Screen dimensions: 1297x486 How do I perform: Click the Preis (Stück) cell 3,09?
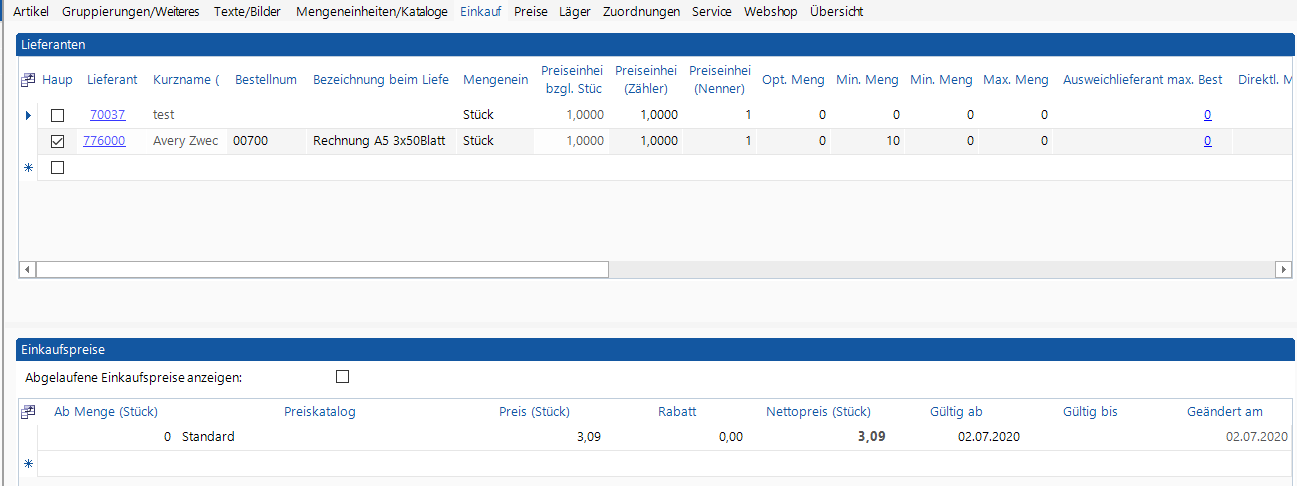pyautogui.click(x=588, y=437)
